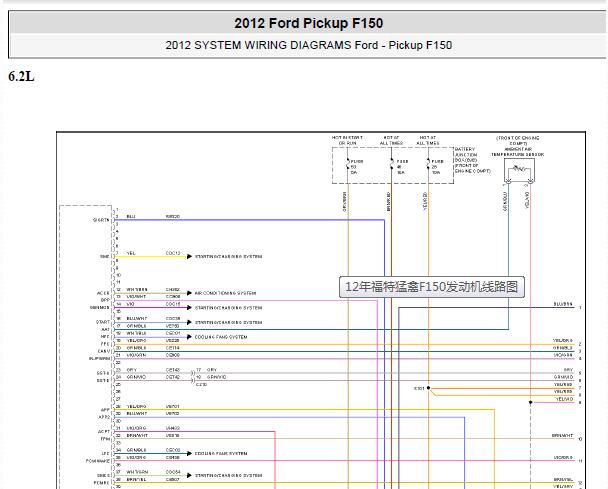
Task: Click the "YEL/ORG" wire label at pin 28
Action: 136,406
